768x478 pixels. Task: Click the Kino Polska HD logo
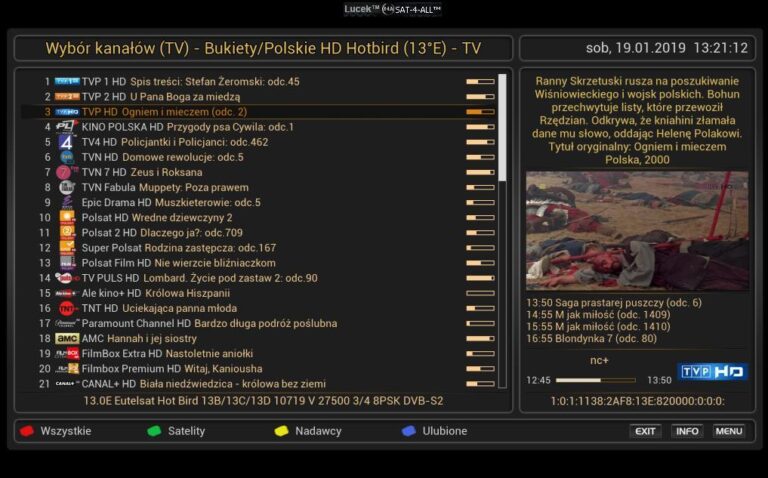pyautogui.click(x=67, y=127)
